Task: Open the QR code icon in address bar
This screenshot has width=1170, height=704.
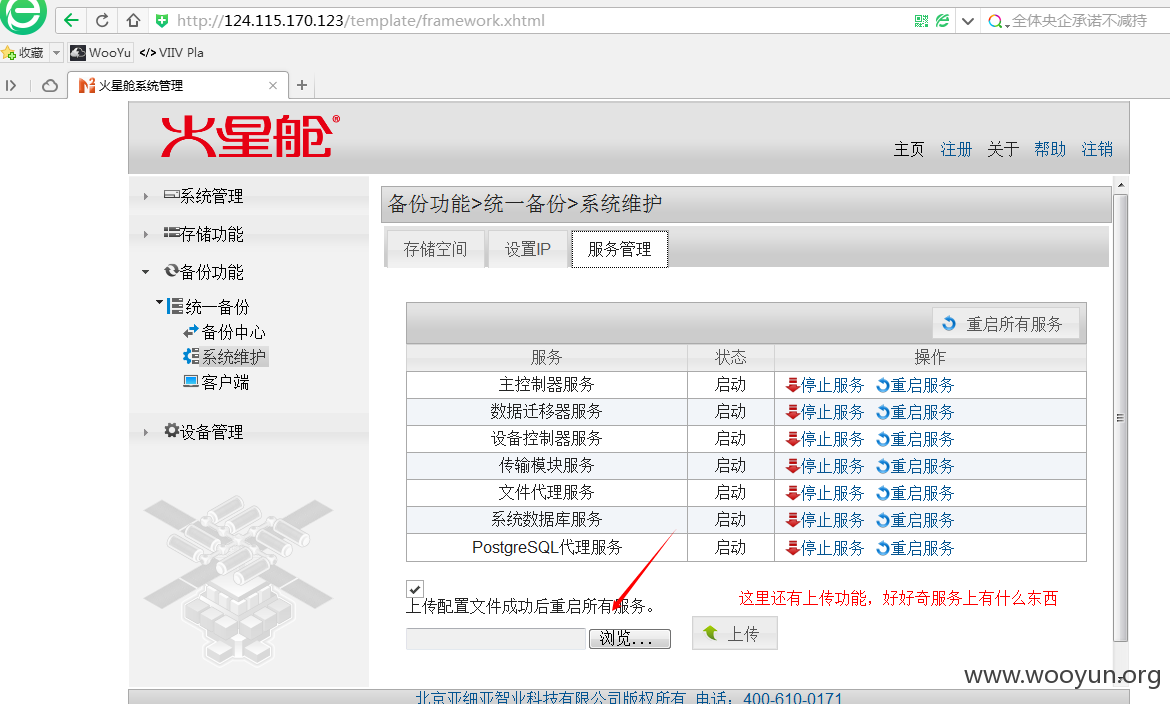Action: [x=922, y=21]
